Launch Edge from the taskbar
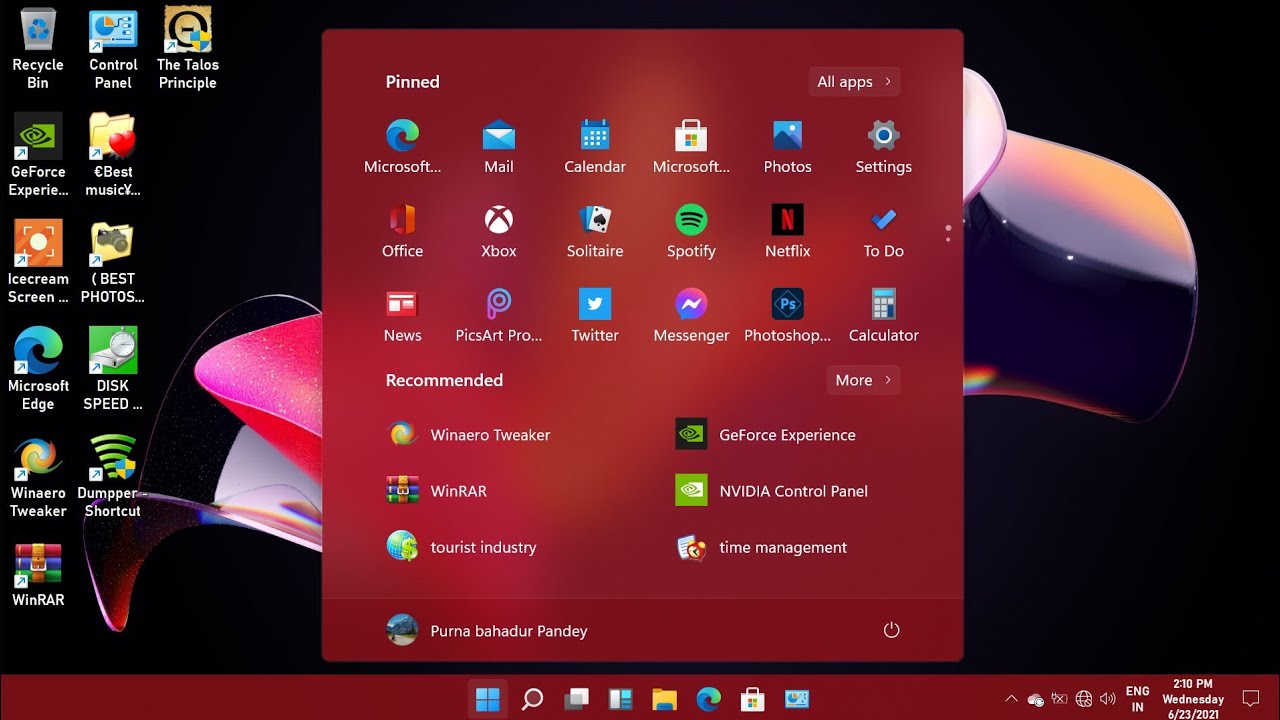The image size is (1280, 720). click(708, 699)
